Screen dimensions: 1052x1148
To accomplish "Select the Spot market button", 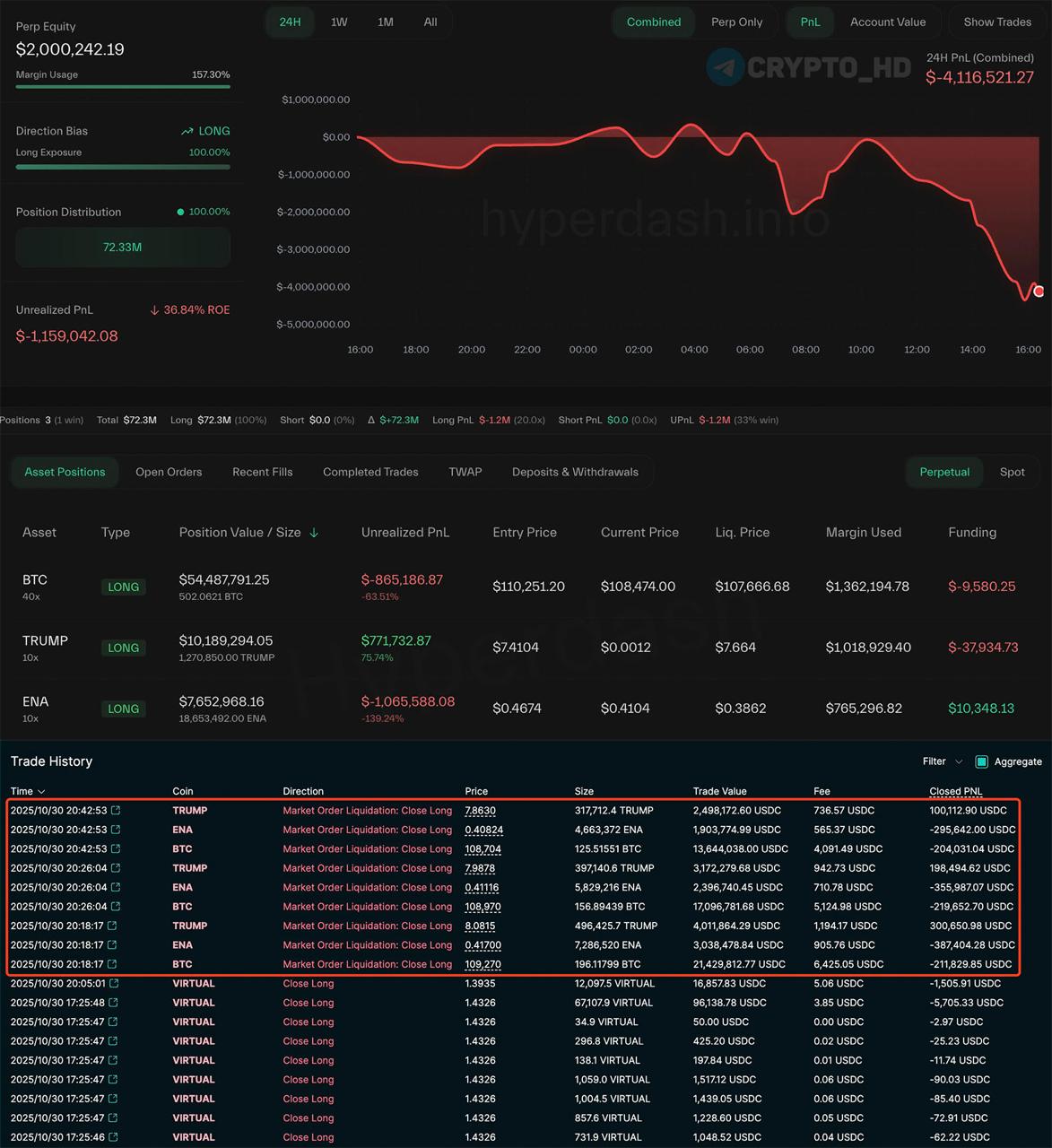I will [x=1012, y=472].
